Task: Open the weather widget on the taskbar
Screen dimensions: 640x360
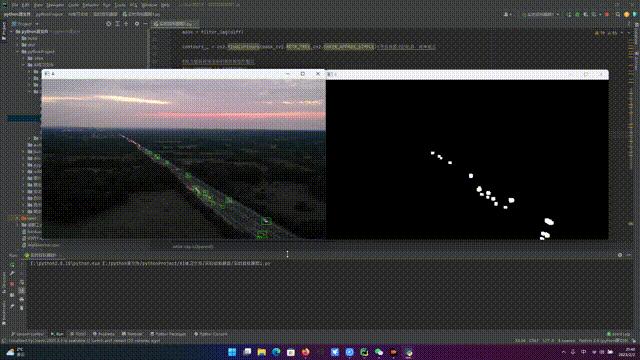Action: click(15, 352)
